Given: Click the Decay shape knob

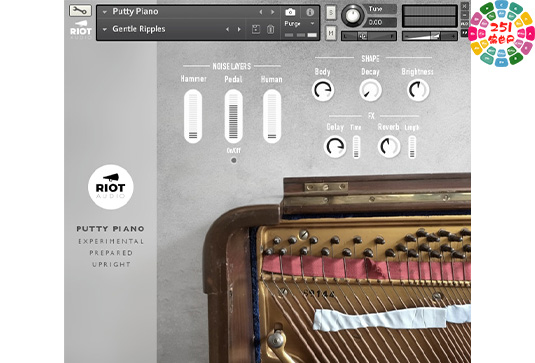Looking at the screenshot, I should (x=370, y=90).
